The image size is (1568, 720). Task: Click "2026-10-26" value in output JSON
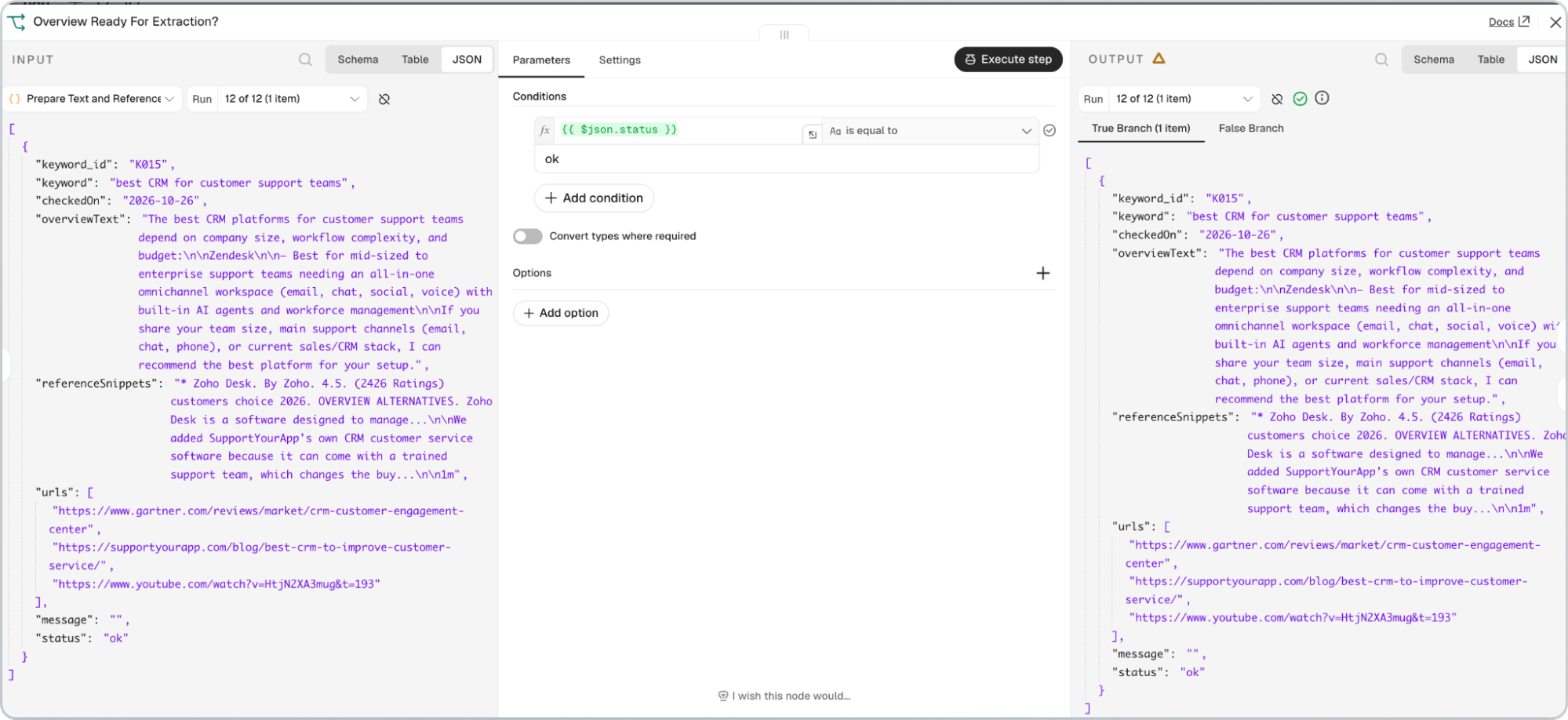(1238, 235)
